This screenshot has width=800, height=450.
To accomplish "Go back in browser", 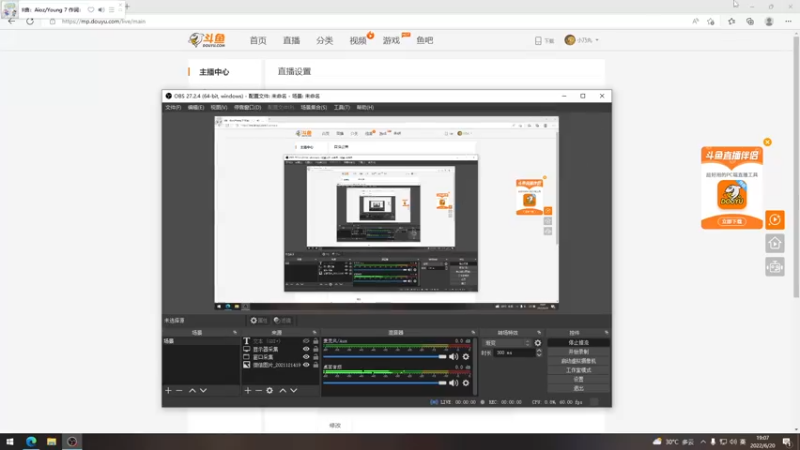I will (x=11, y=21).
